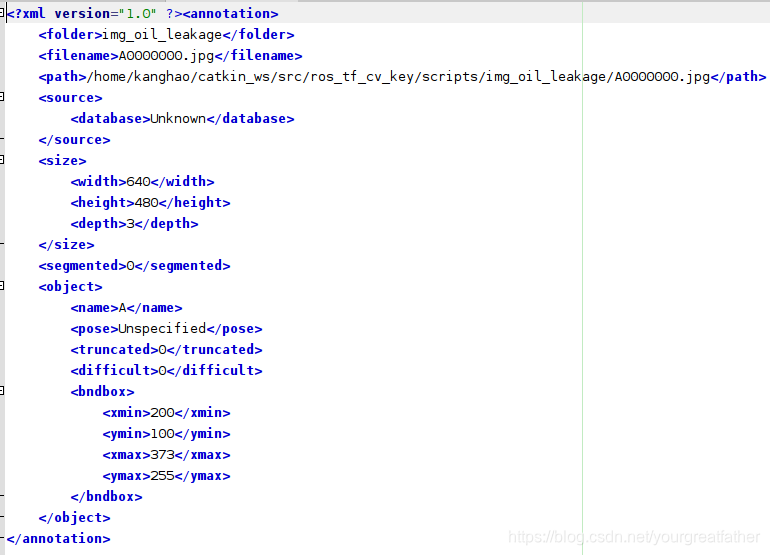Click the depth value 3
Screen dimensions: 770x555
130,224
